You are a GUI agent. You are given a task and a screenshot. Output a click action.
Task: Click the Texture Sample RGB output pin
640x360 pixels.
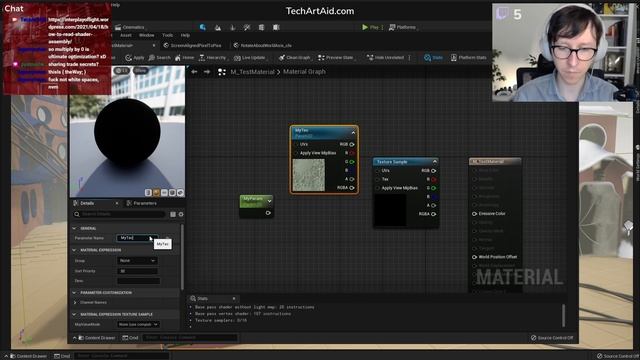click(x=433, y=171)
